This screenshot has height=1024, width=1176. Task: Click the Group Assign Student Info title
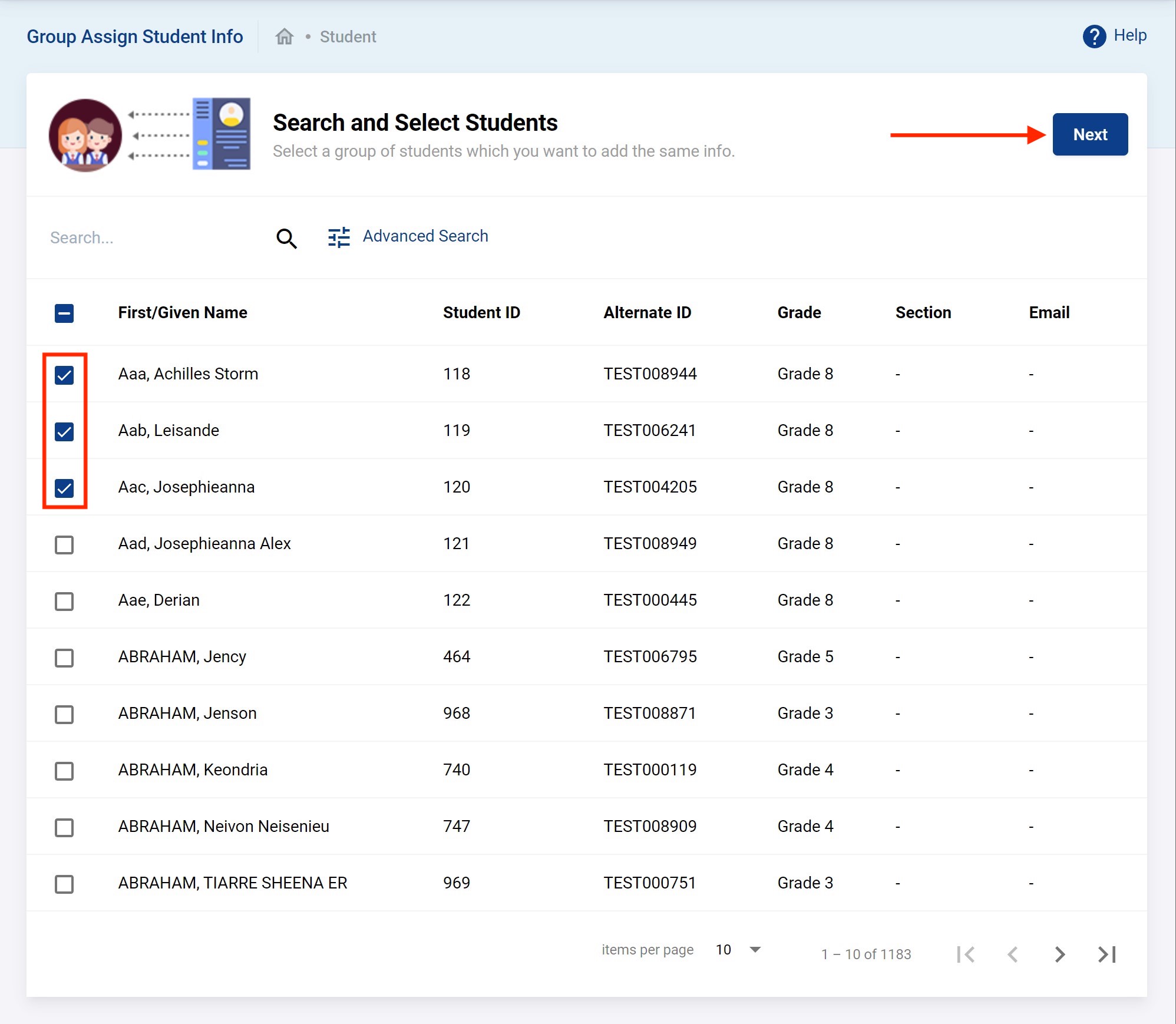click(135, 37)
